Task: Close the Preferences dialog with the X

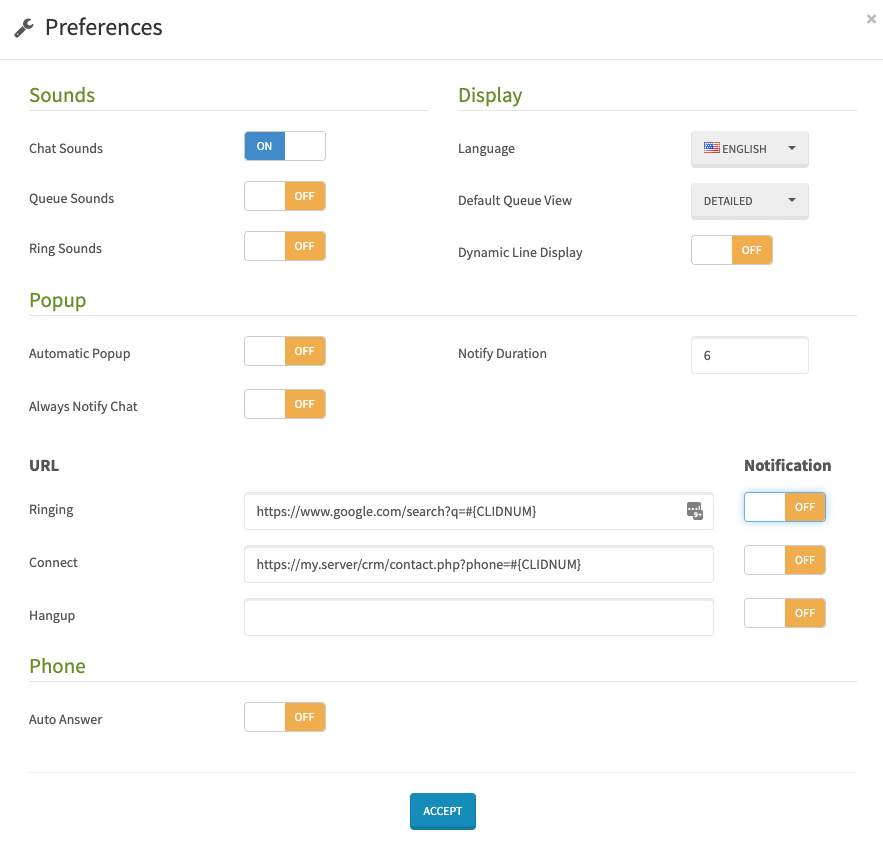Action: click(x=871, y=19)
